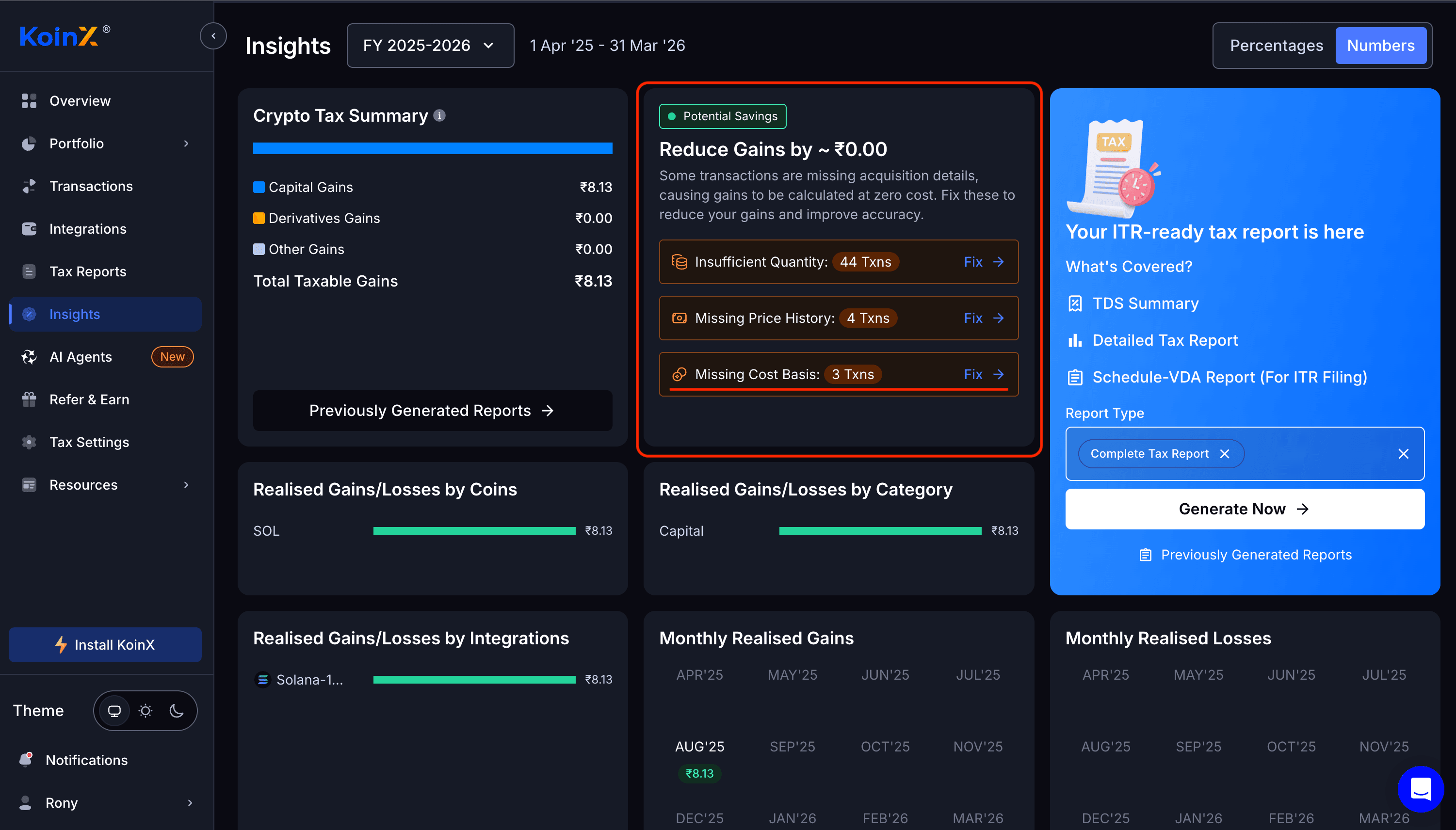
Task: Click the SOL realised gains bar
Action: pyautogui.click(x=474, y=531)
